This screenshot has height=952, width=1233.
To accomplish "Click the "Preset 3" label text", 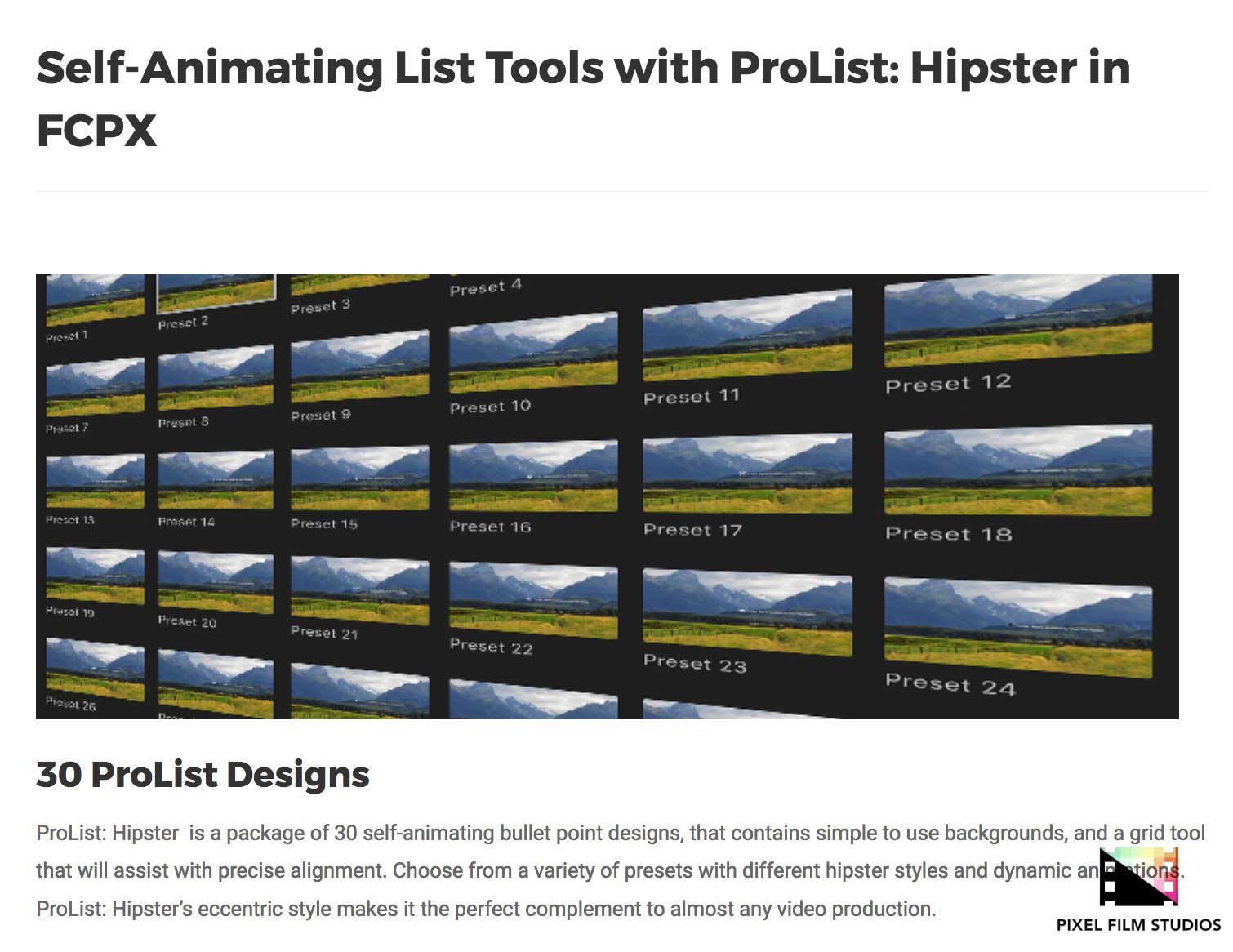I will point(321,307).
